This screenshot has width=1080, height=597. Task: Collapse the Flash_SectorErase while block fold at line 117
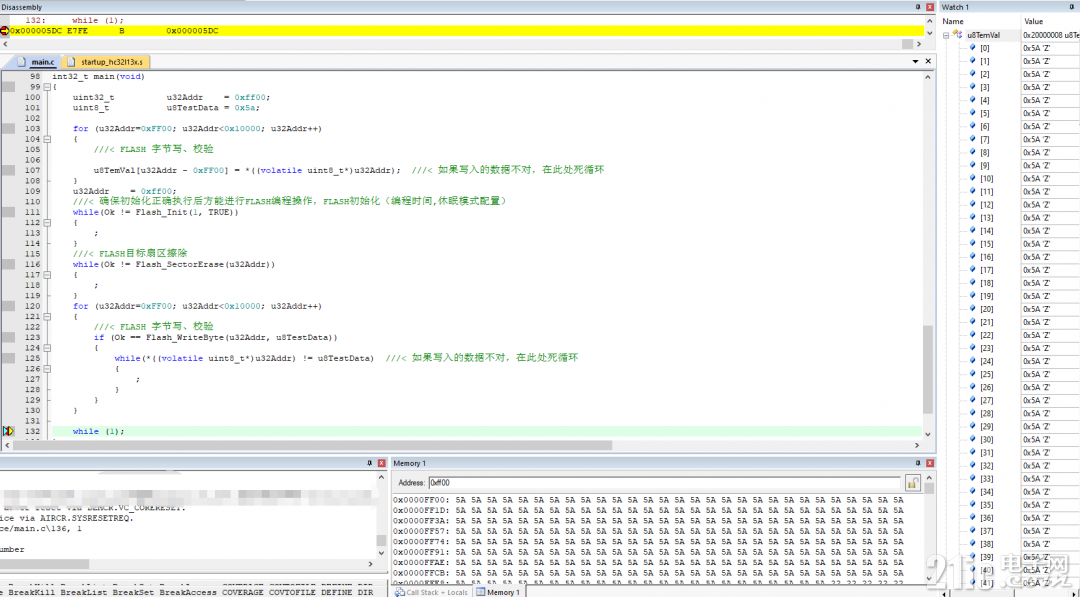click(x=47, y=275)
